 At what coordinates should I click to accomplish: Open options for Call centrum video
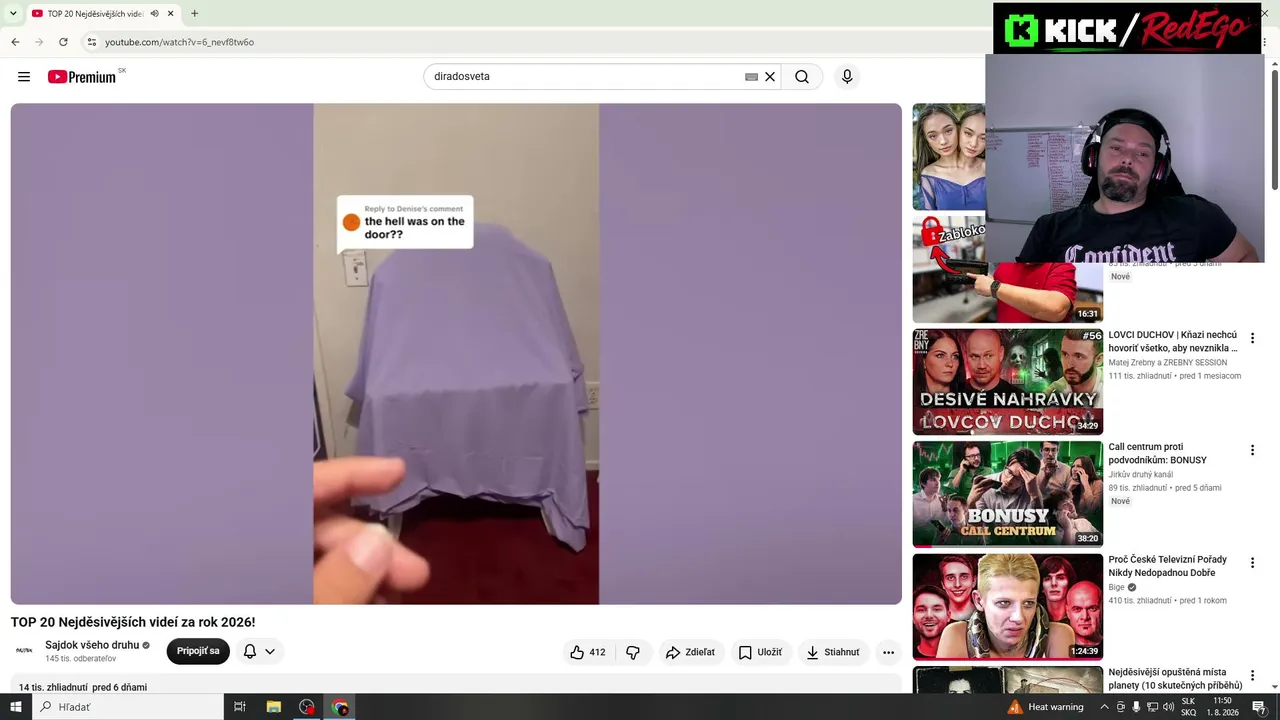[x=1252, y=451]
